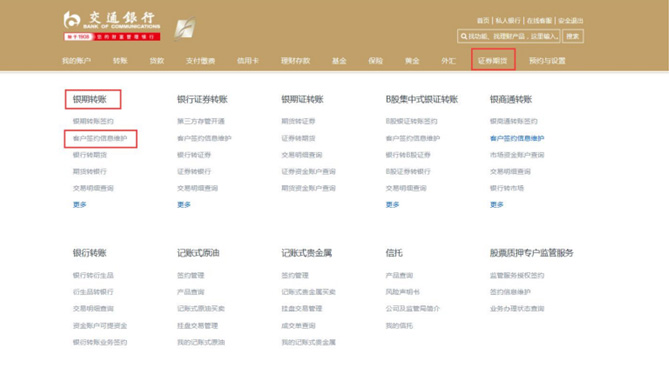The height and width of the screenshot is (374, 669).
Task: Open 监管服务授权签约 link
Action: pos(517,275)
